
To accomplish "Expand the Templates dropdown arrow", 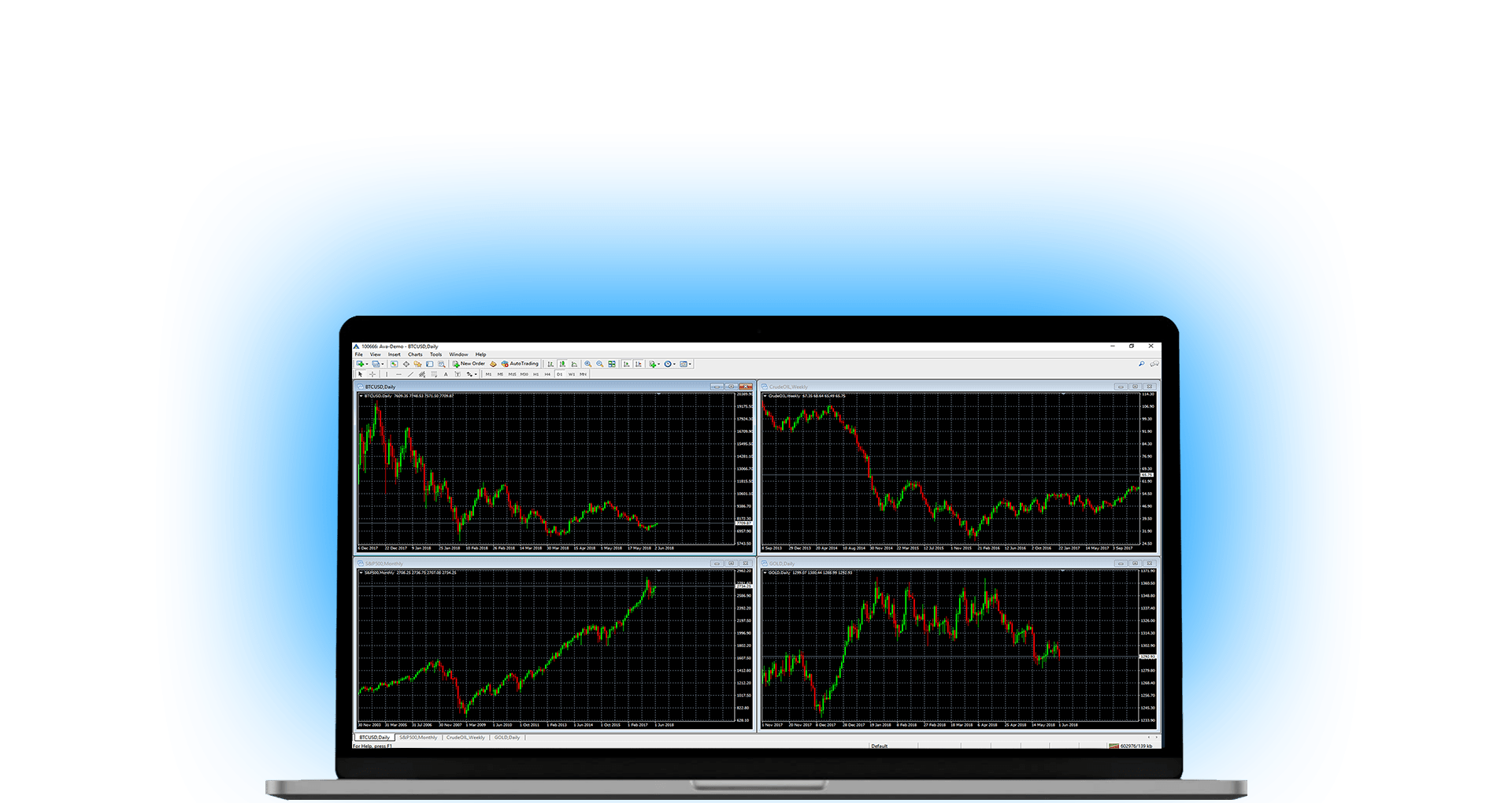I will (691, 364).
